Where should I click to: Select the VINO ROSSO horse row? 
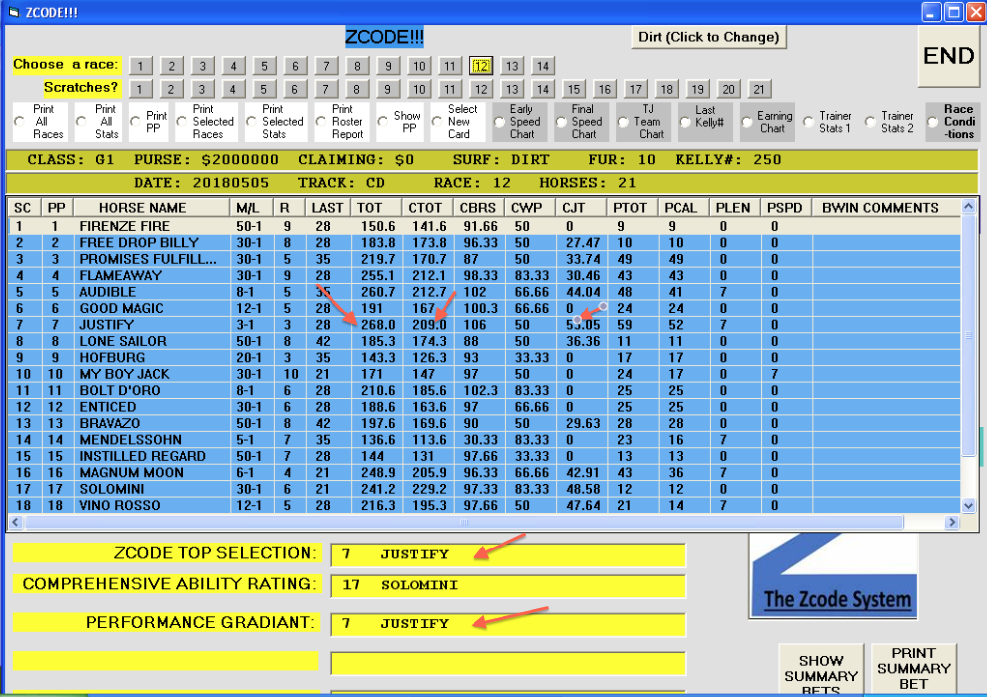pos(484,505)
